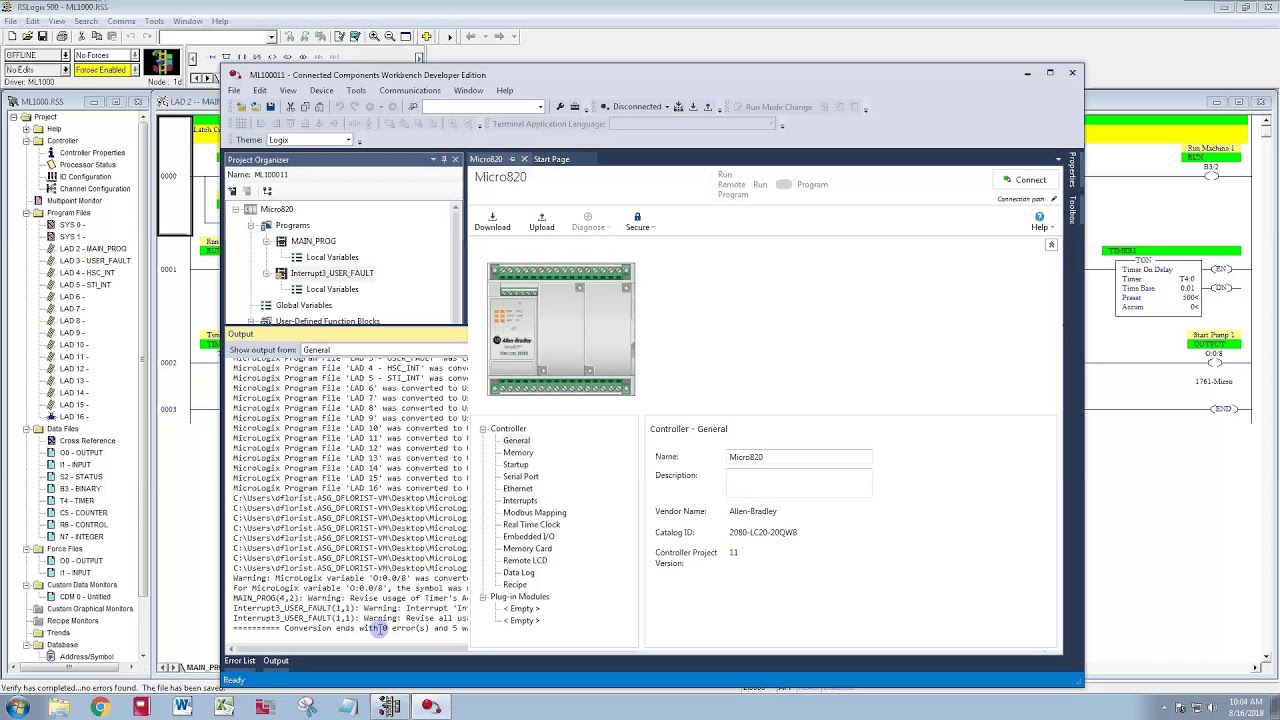
Task: Click the Zoom in magnifier in RSLogix 500 toolbar
Action: point(374,36)
